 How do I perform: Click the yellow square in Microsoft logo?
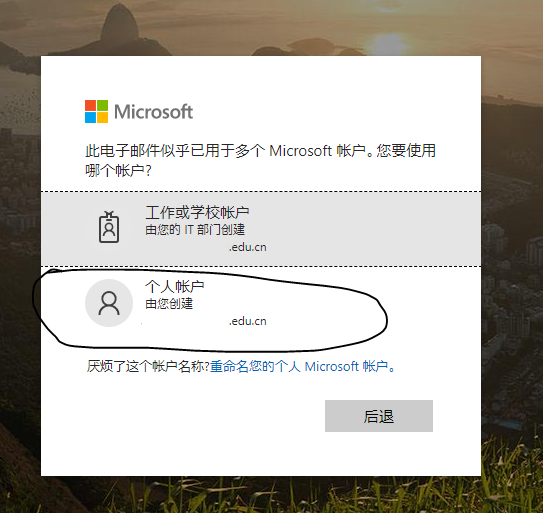103,117
